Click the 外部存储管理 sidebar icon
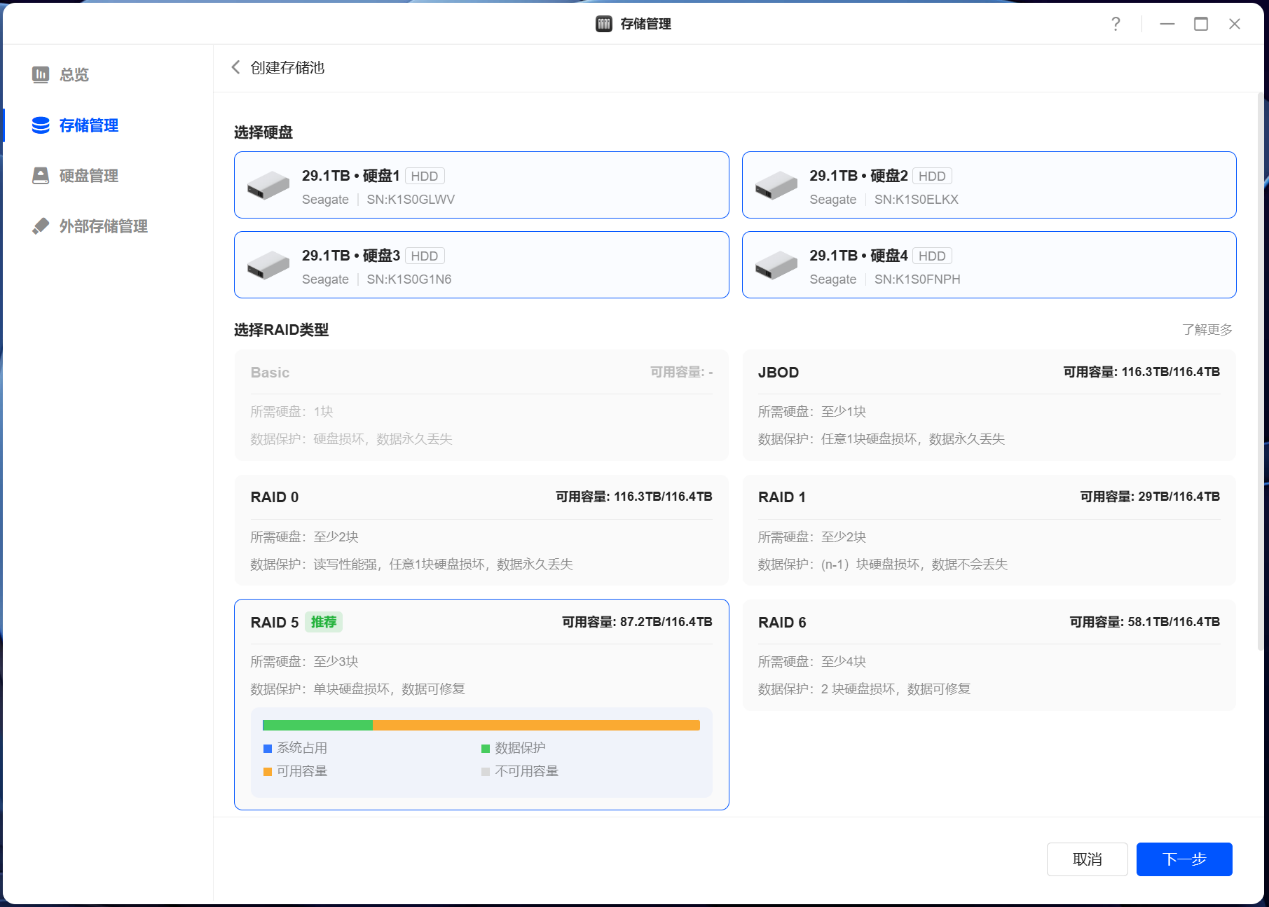The width and height of the screenshot is (1269, 907). point(40,226)
